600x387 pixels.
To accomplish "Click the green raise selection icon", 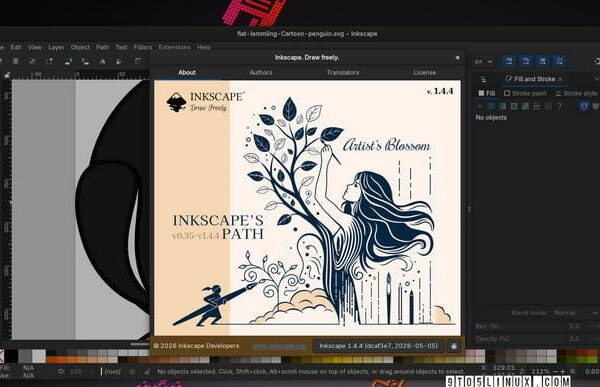I will click(x=138, y=61).
